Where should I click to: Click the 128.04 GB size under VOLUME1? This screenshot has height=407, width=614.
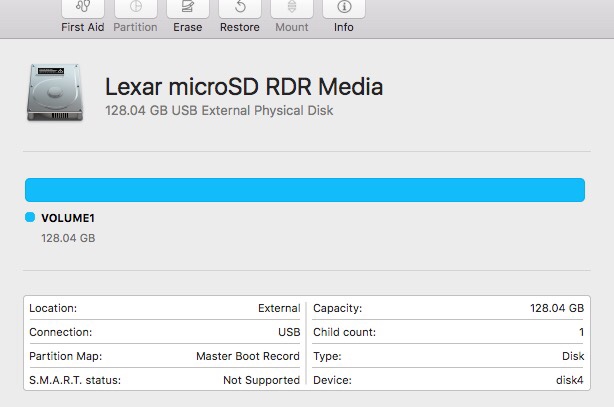coord(68,238)
